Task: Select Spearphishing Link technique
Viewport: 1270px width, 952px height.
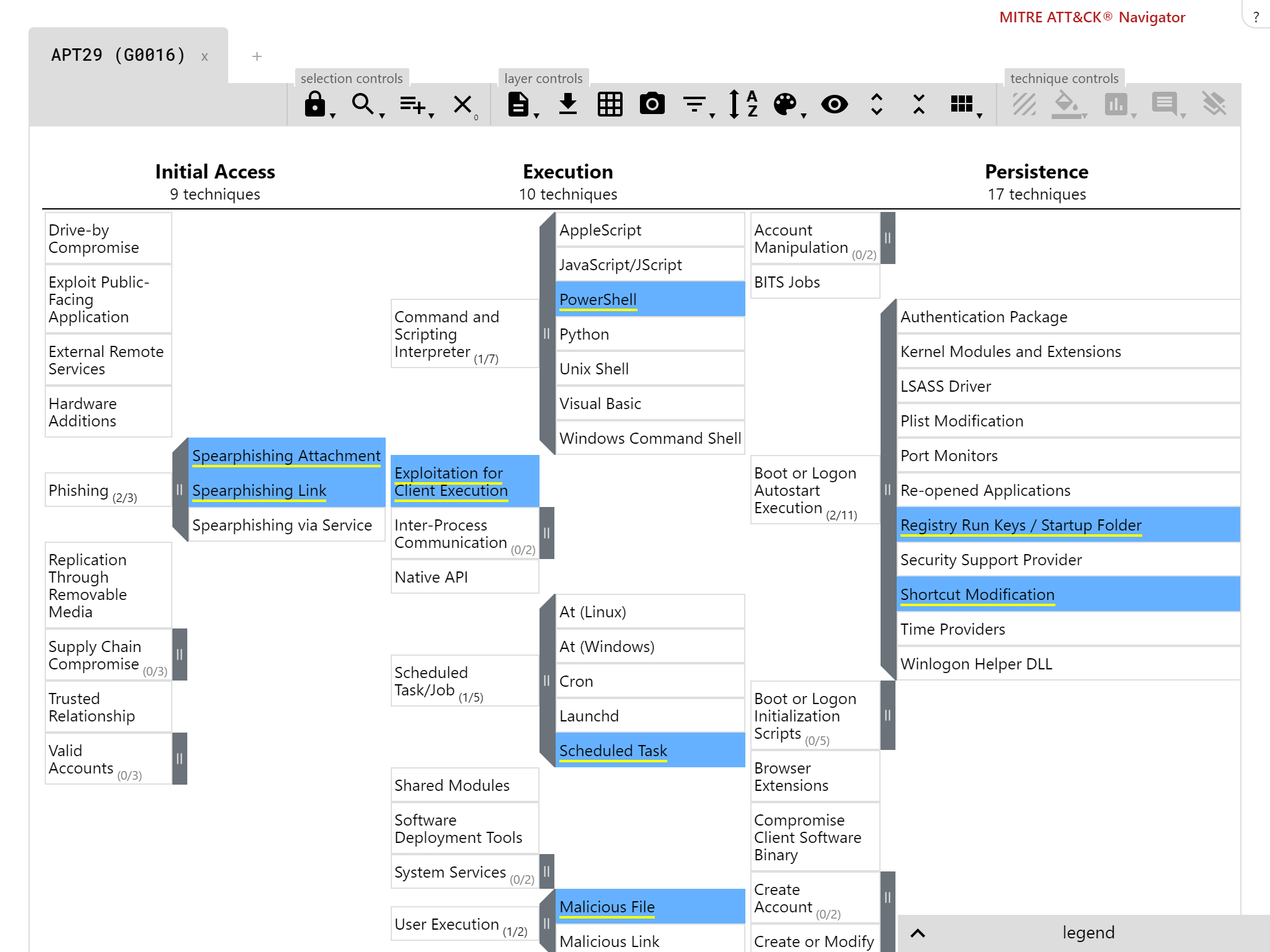Action: tap(286, 490)
